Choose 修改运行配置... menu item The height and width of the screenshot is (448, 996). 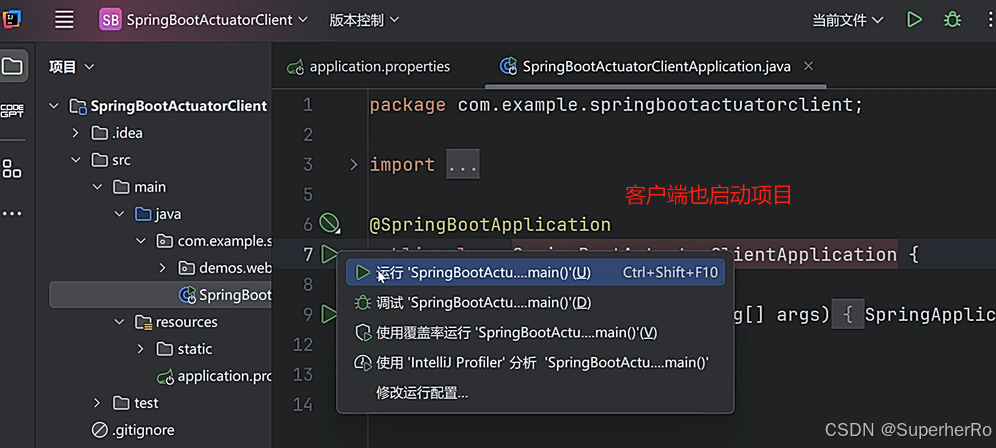tap(535, 393)
